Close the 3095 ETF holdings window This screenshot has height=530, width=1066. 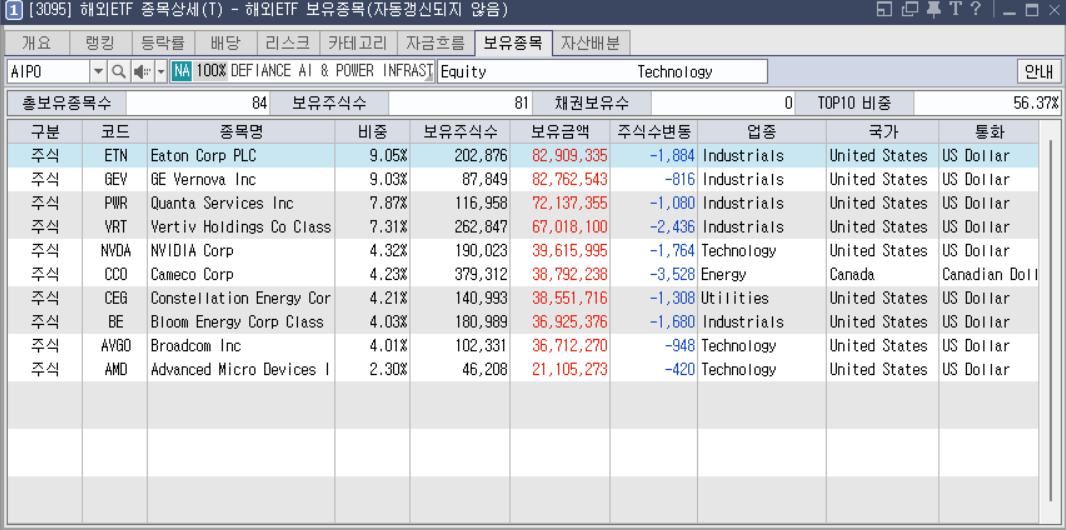(1053, 10)
